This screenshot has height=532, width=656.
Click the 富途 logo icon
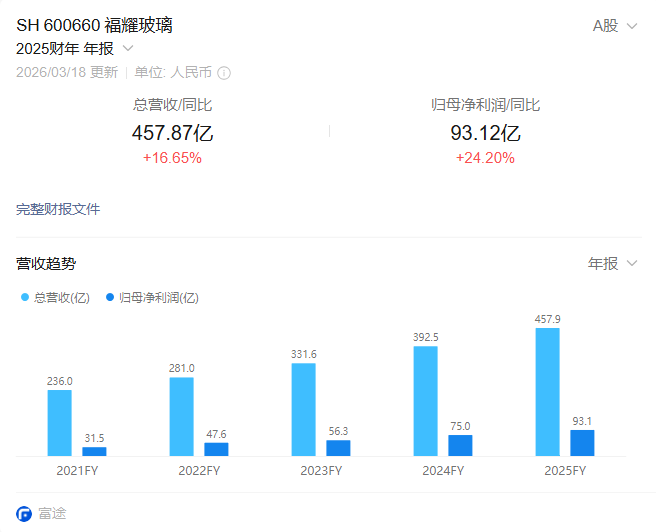24,514
